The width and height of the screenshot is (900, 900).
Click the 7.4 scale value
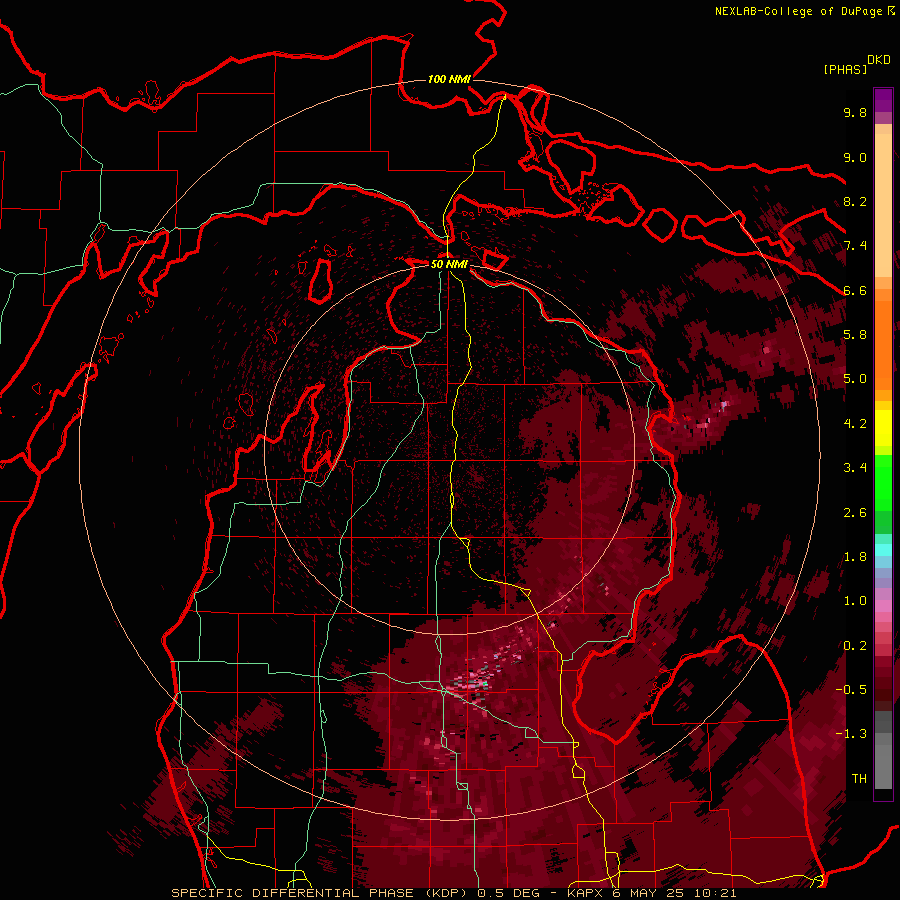click(x=855, y=246)
